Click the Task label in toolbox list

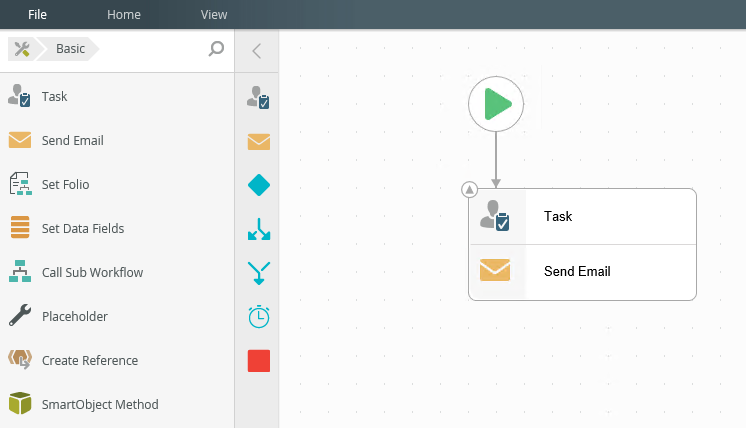pos(54,97)
